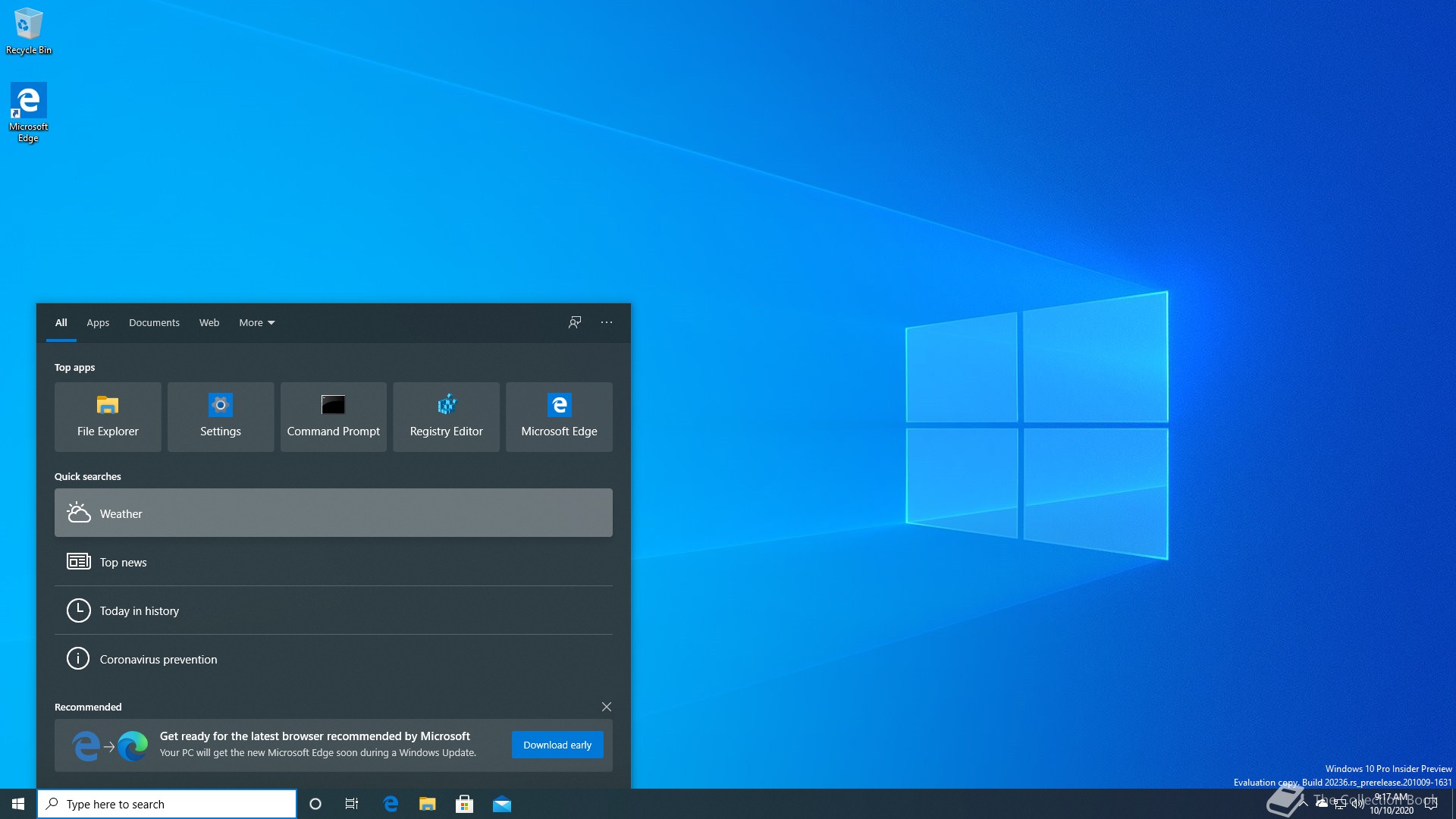This screenshot has height=819, width=1456.
Task: Open Cortana from the taskbar
Action: coord(315,804)
